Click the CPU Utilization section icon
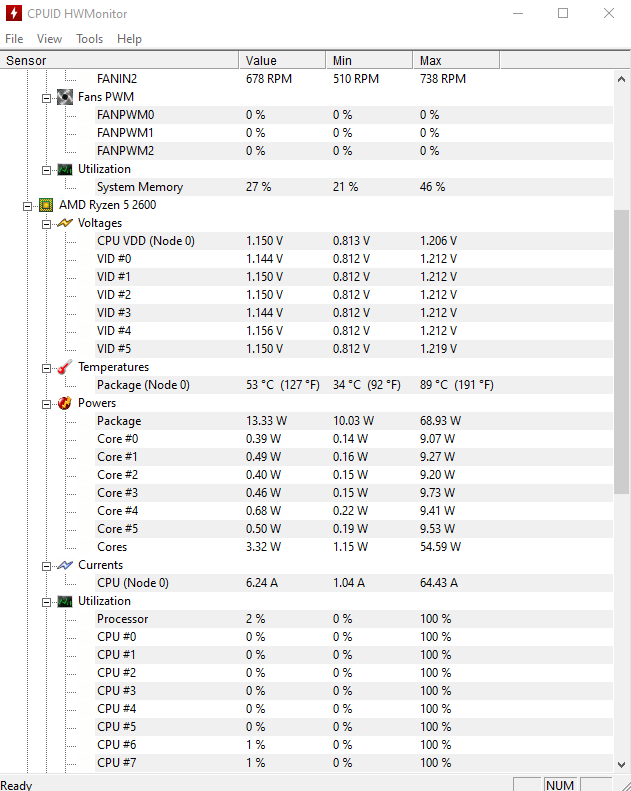The image size is (631, 791). (x=64, y=601)
